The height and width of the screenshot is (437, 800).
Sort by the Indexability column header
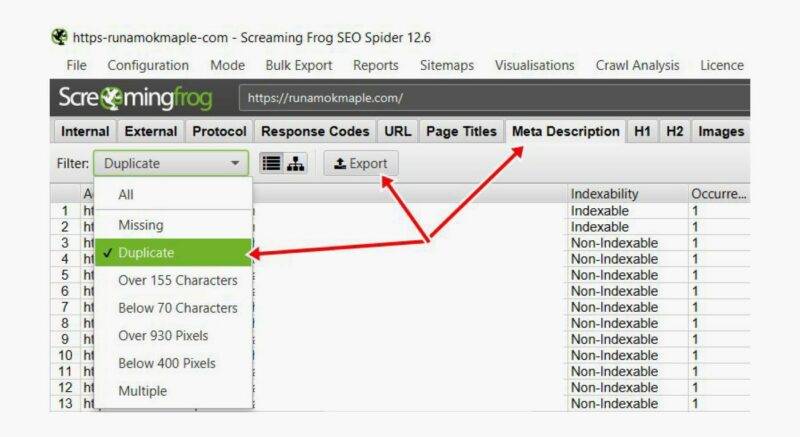click(627, 194)
